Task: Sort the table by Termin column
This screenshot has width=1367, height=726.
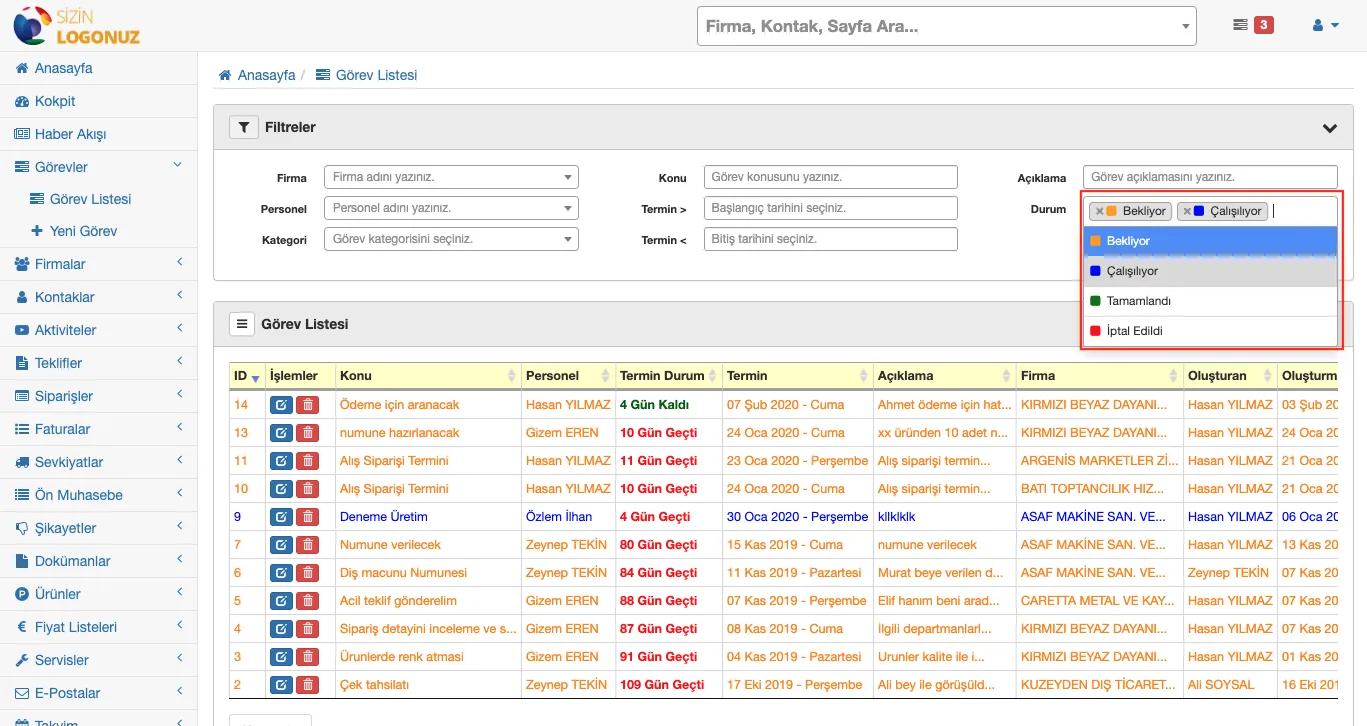Action: tap(797, 376)
